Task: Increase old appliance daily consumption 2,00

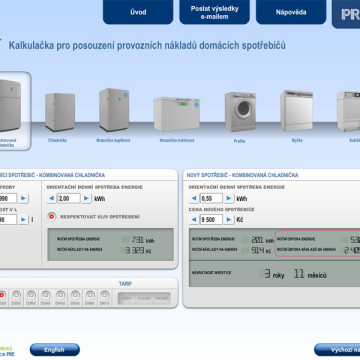Action: 86,199
